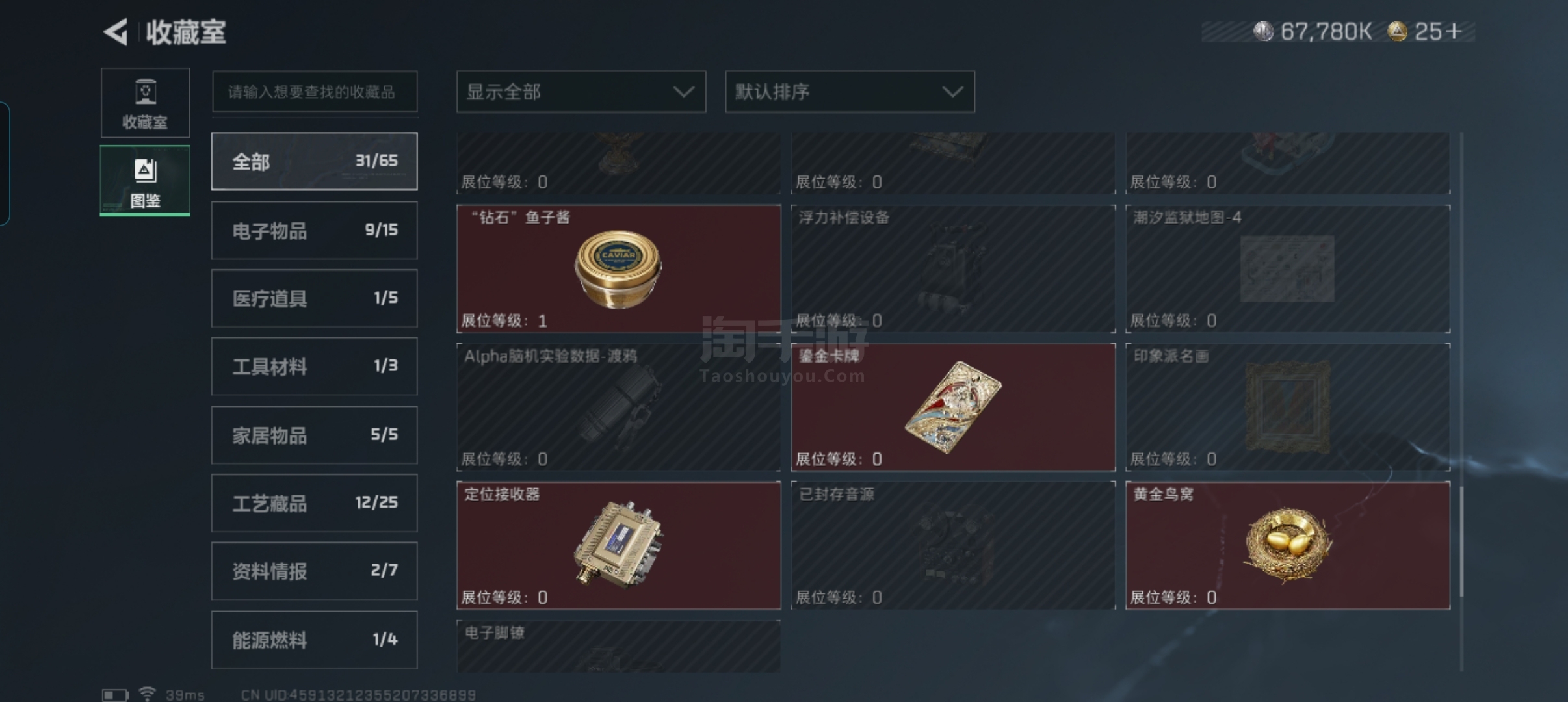1568x702 pixels.
Task: Open the 定位接收器 receiver item
Action: [x=619, y=545]
